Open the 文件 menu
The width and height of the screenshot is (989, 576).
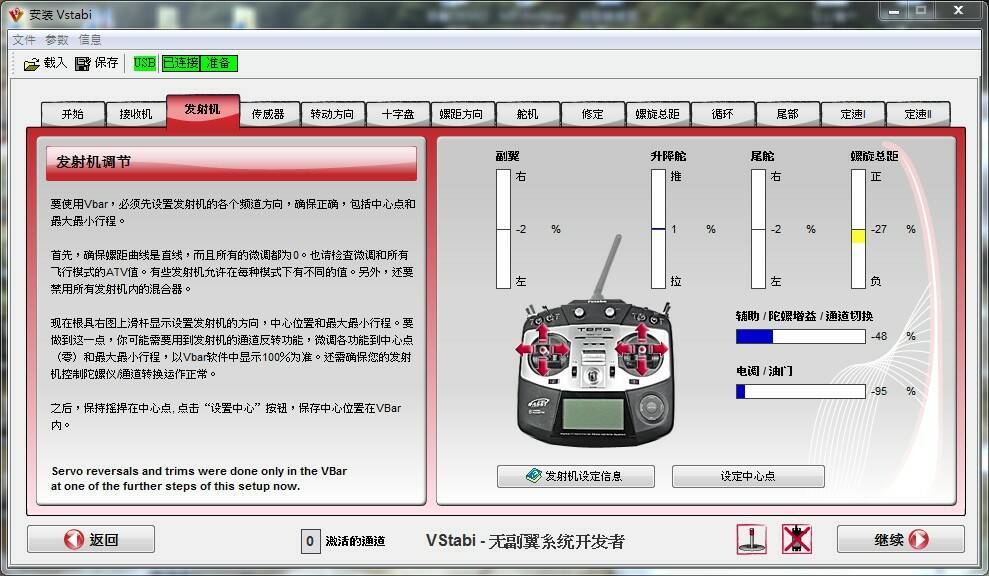click(x=24, y=40)
